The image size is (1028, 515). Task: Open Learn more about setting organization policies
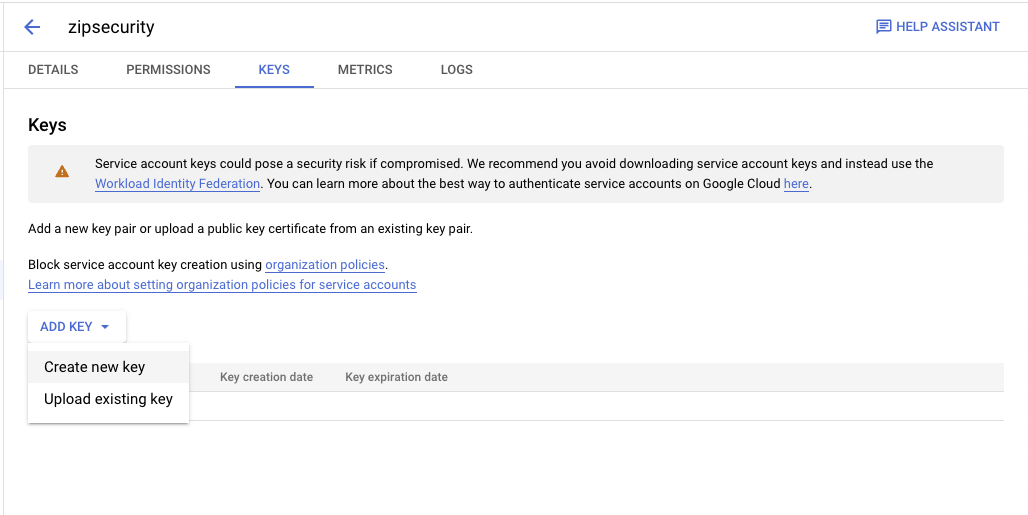click(222, 285)
